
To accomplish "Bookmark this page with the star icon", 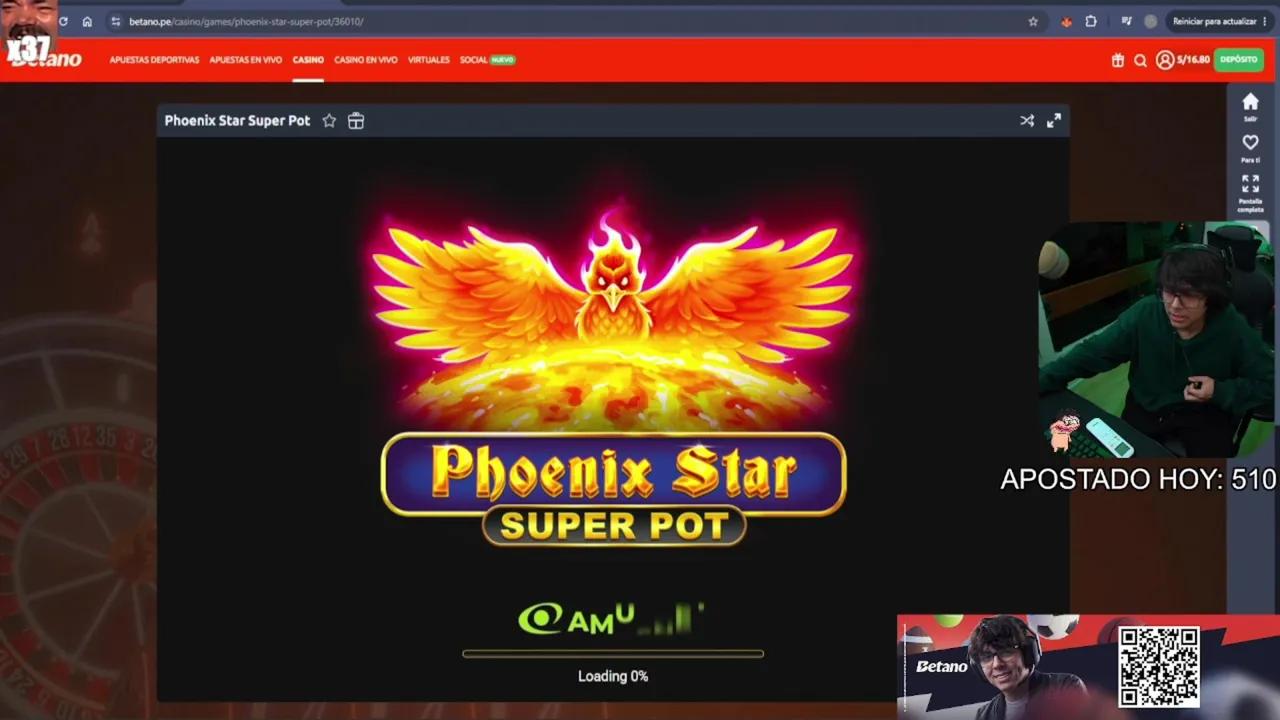I will pyautogui.click(x=1033, y=21).
